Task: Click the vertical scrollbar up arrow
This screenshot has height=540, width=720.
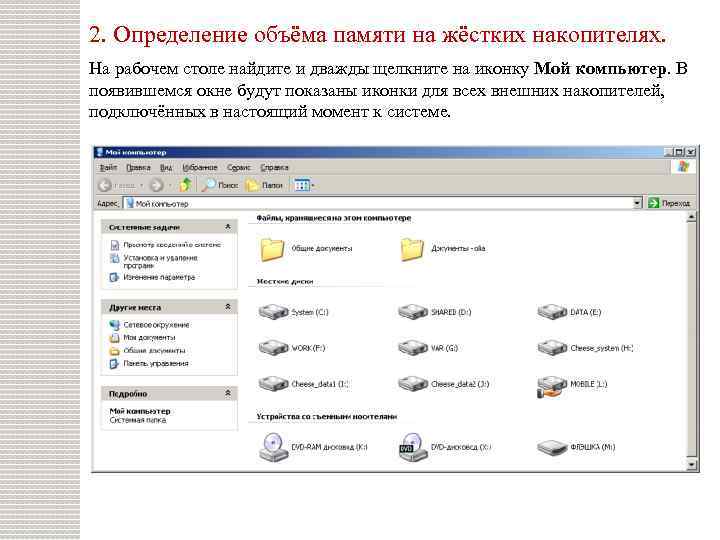Action: [692, 217]
